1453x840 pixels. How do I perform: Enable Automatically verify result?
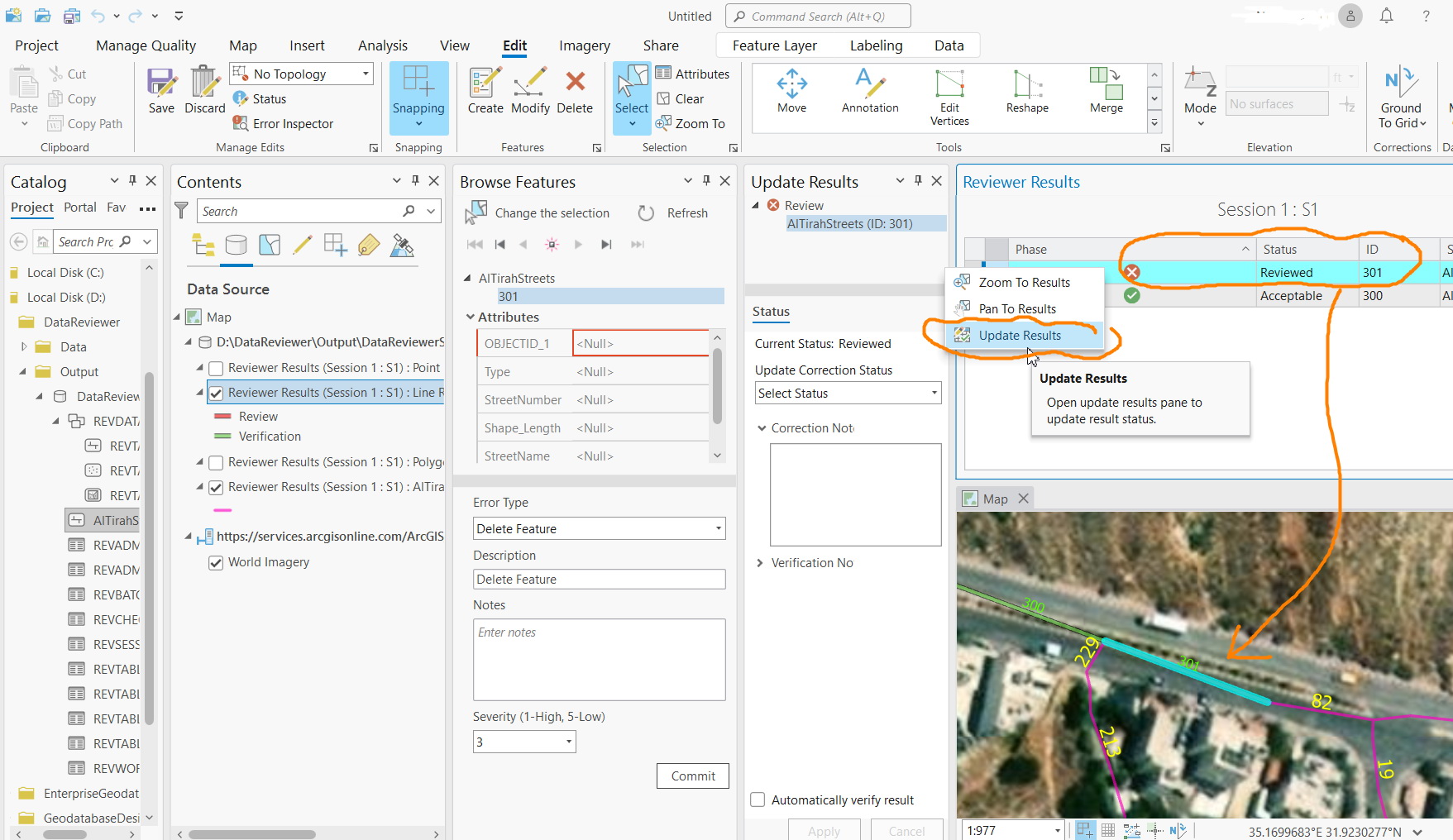(x=757, y=799)
